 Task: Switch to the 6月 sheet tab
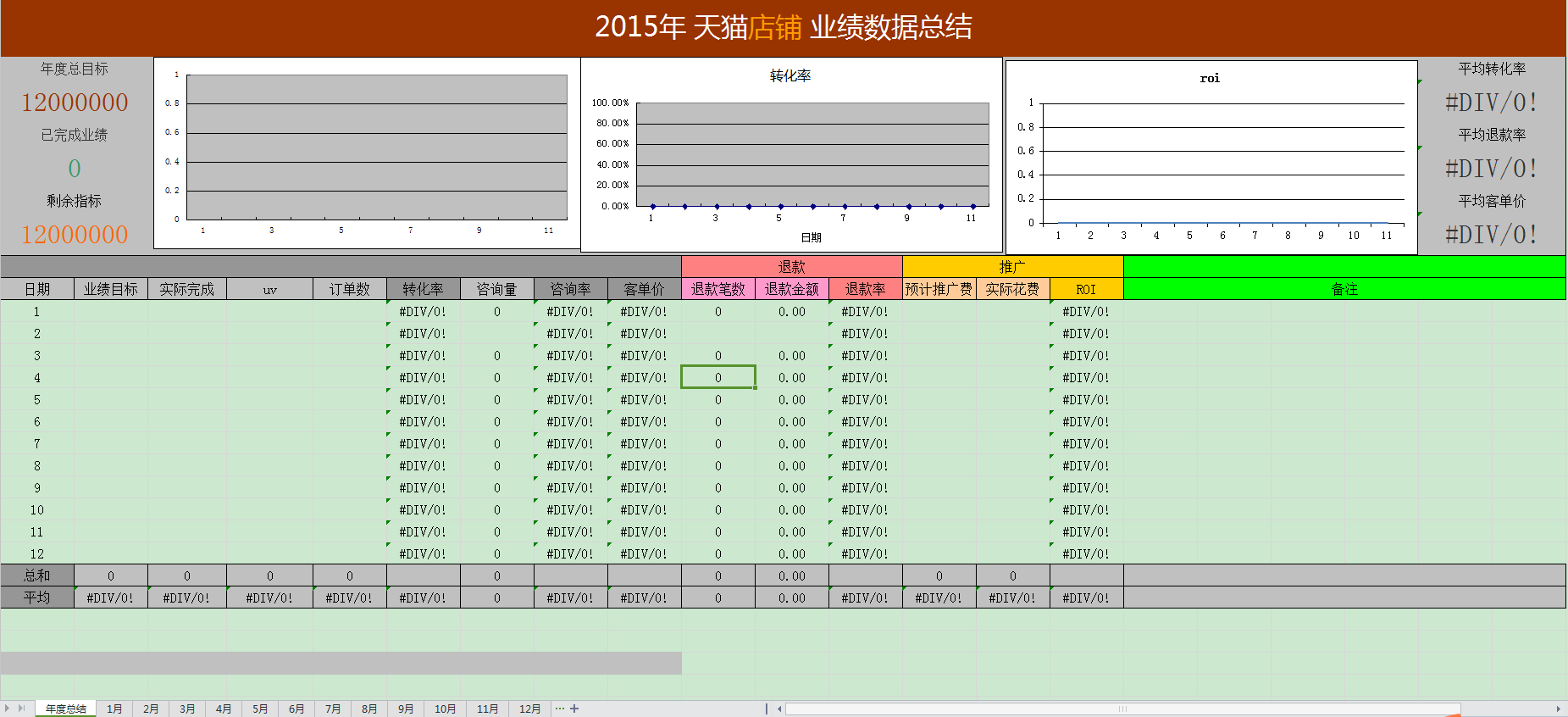[296, 709]
